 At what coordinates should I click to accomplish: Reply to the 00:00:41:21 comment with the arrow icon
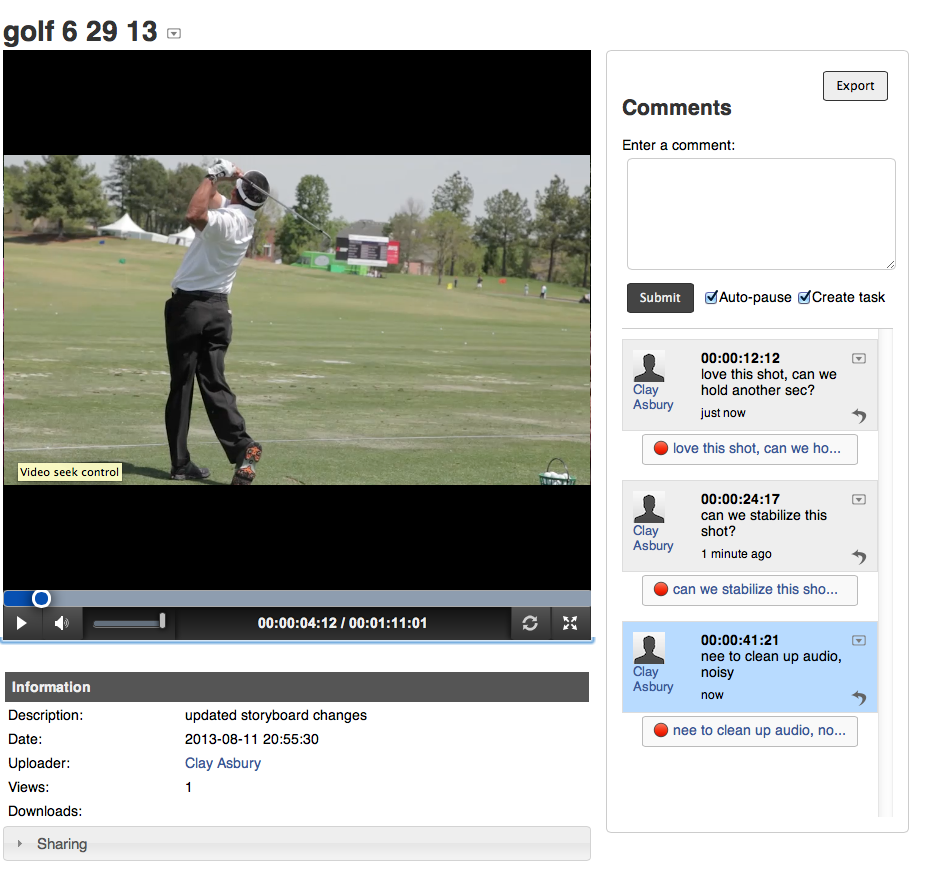(859, 698)
